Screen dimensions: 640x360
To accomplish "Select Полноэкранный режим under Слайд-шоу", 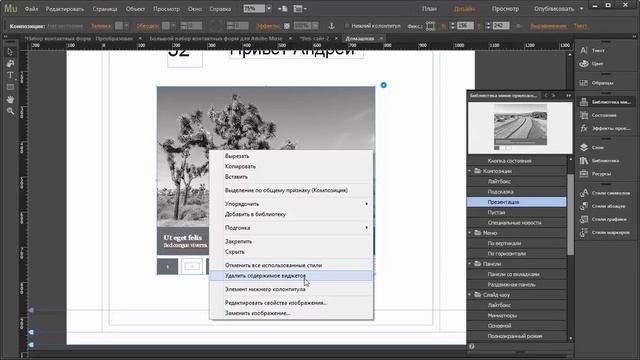I will pos(517,336).
